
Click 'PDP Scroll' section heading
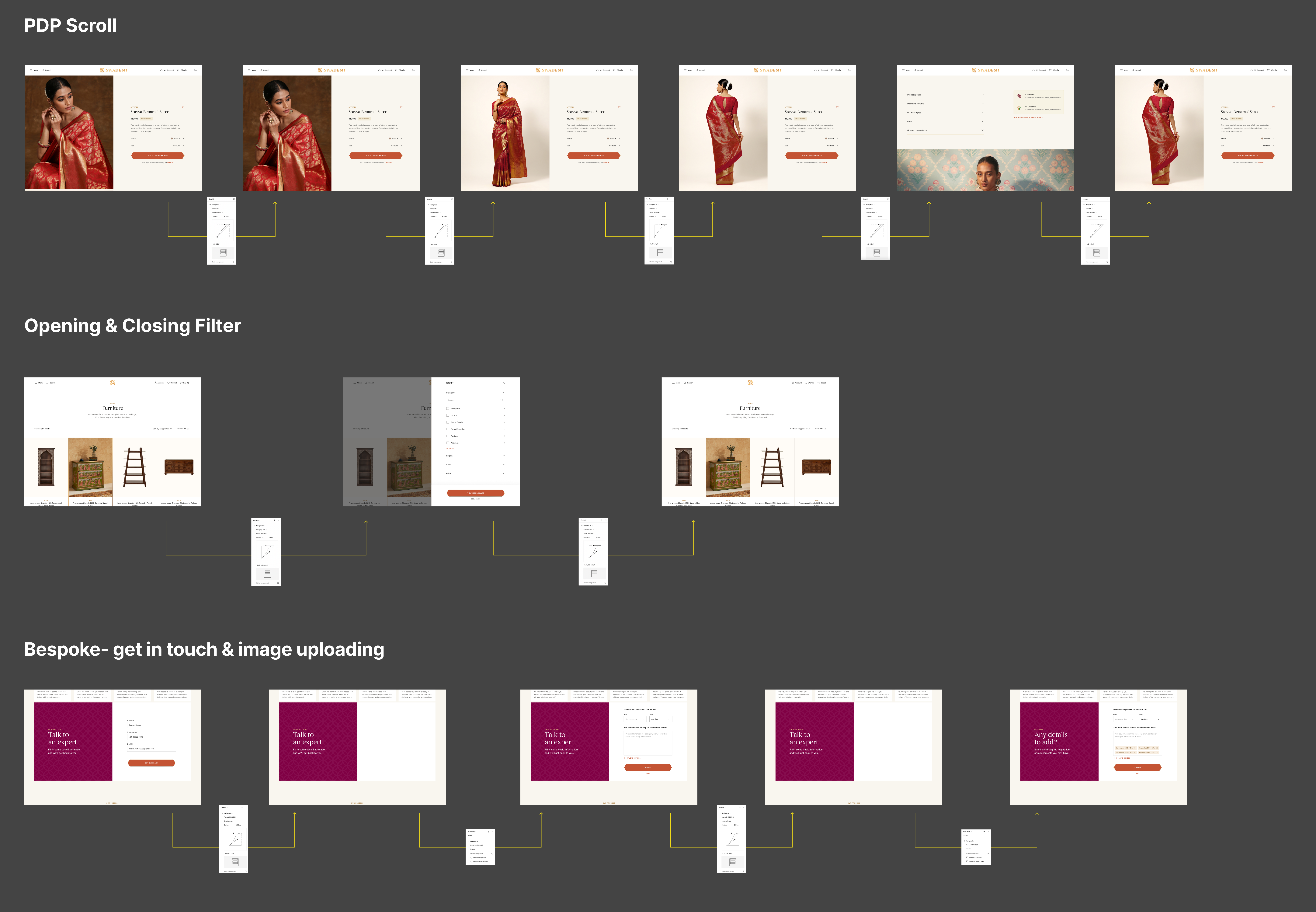coord(70,26)
